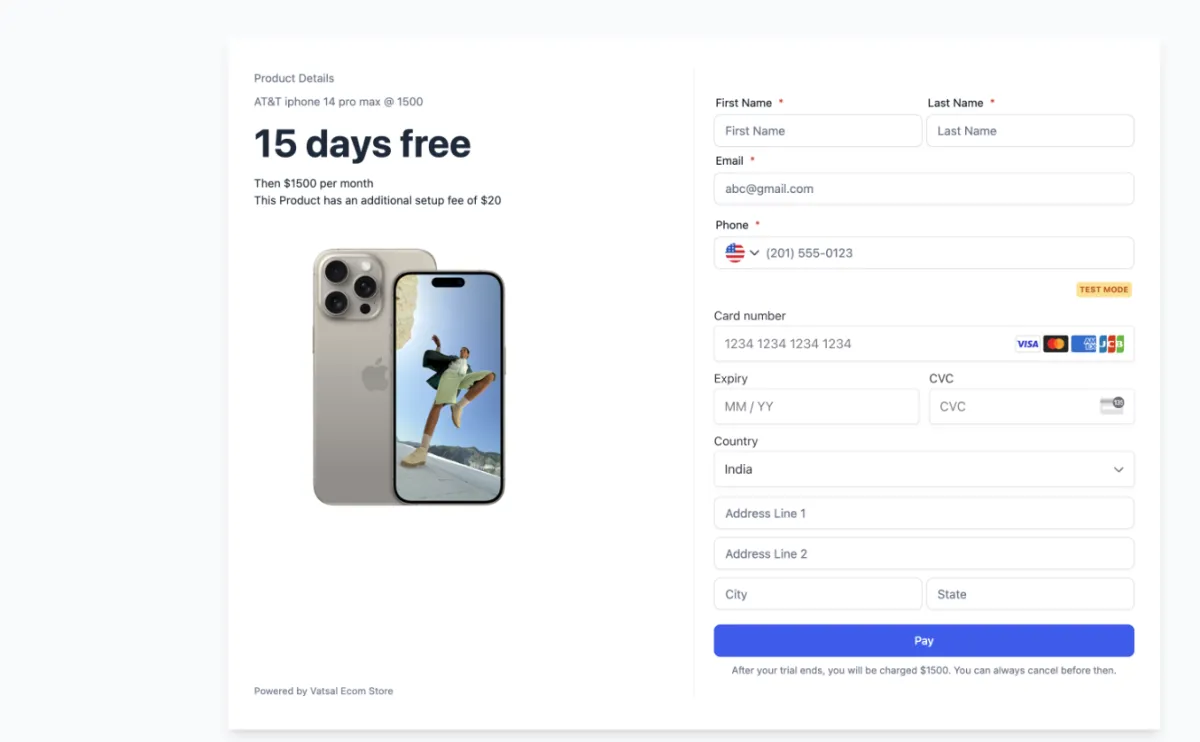1200x742 pixels.
Task: Click the Address Line 1 field
Action: click(x=924, y=513)
